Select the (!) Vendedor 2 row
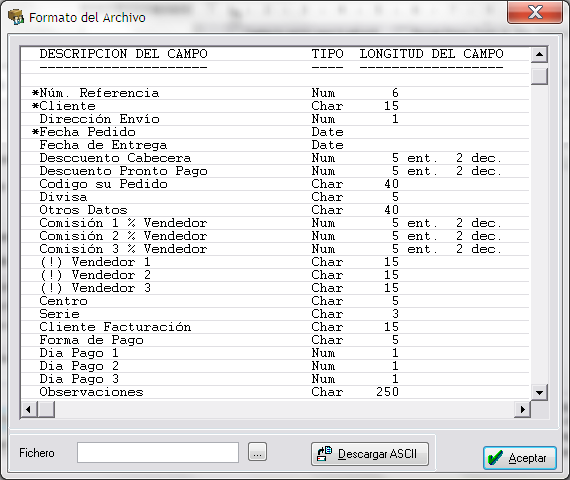The width and height of the screenshot is (570, 480). pyautogui.click(x=275, y=275)
